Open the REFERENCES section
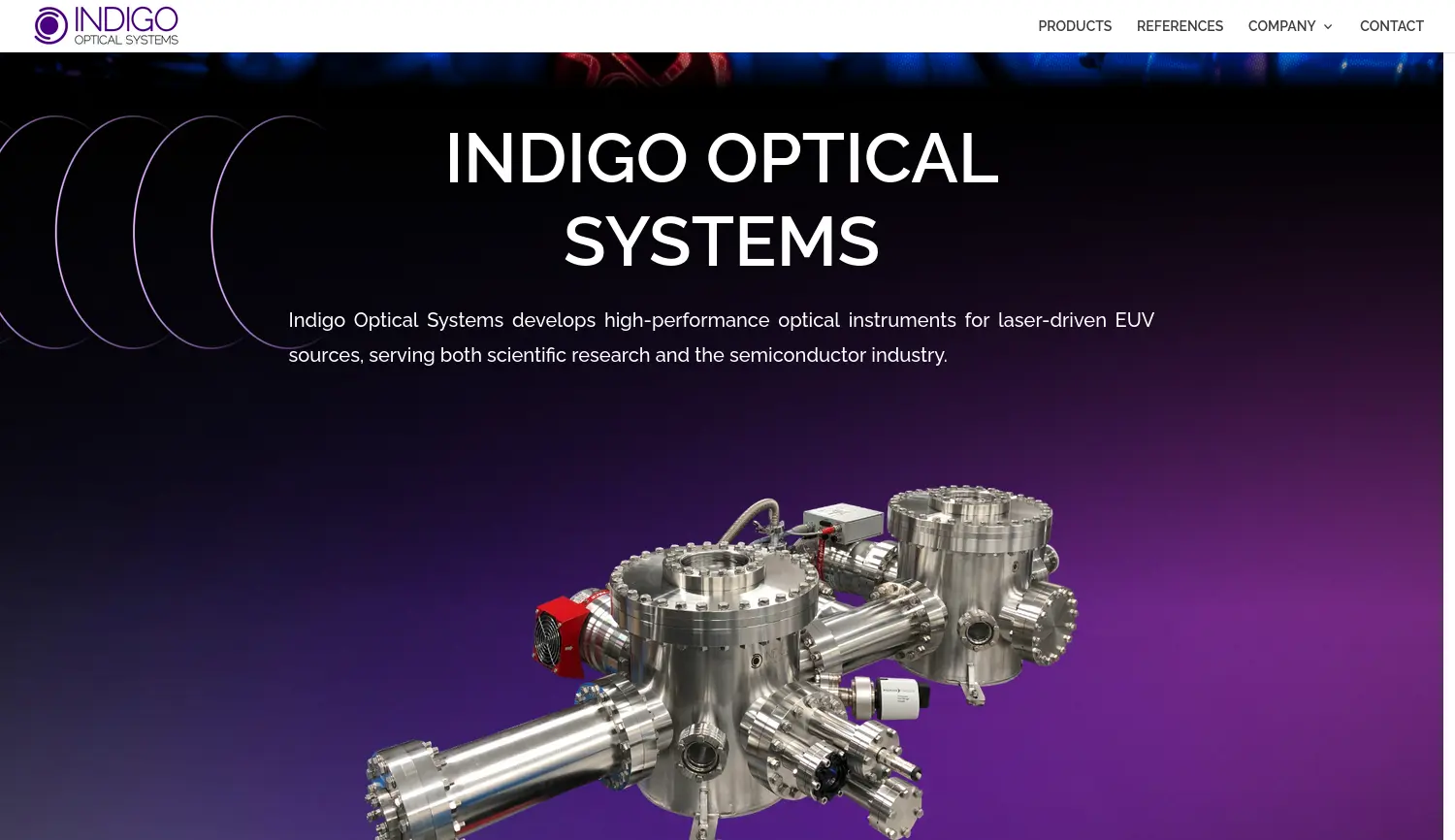Viewport: 1455px width, 840px height. pyautogui.click(x=1180, y=26)
